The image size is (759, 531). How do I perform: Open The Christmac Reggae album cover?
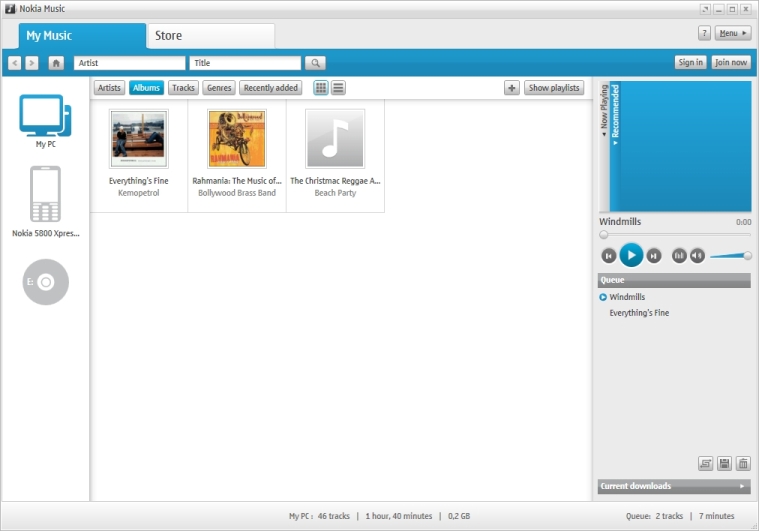click(335, 139)
